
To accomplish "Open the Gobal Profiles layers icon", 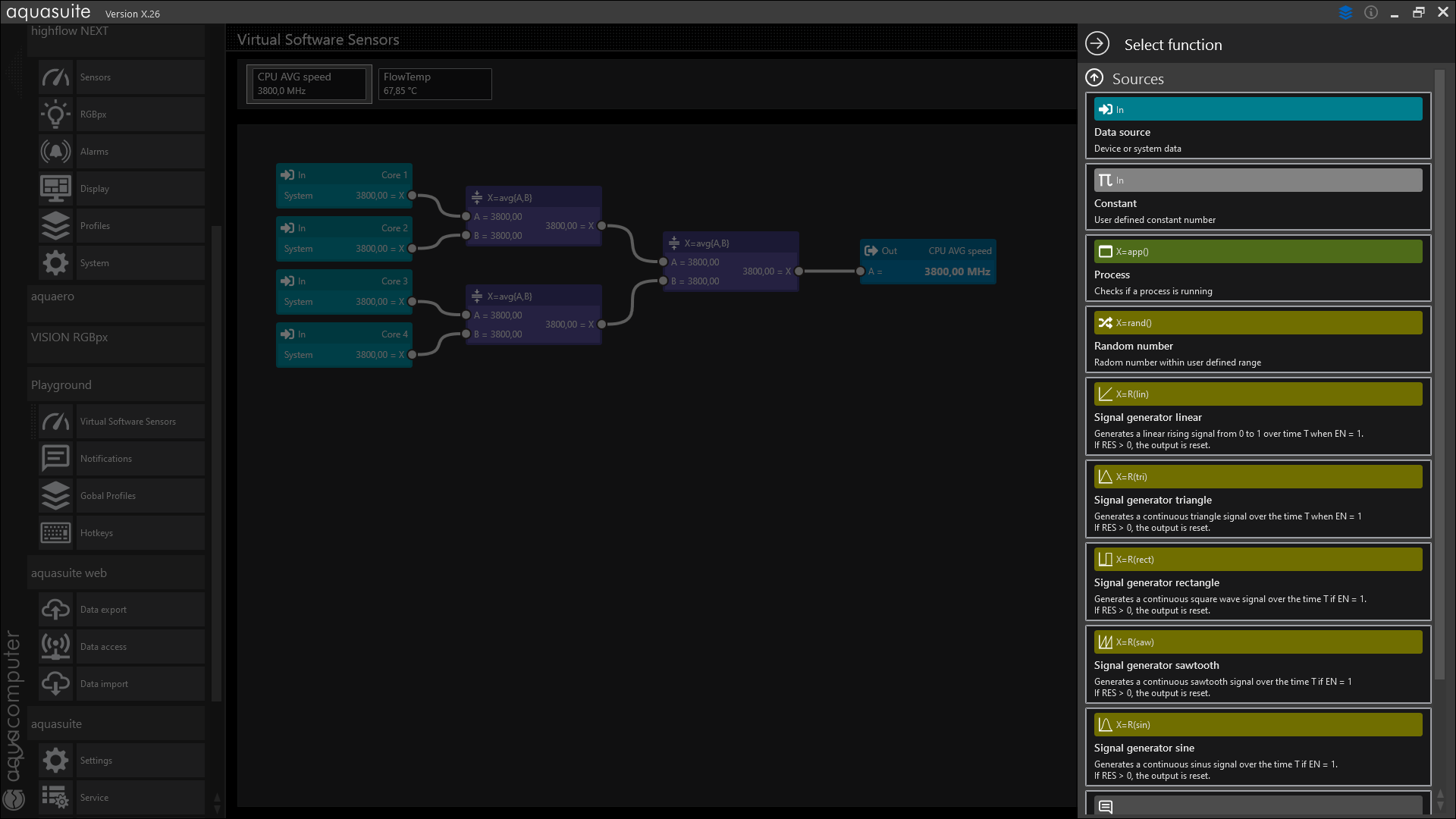I will coord(55,496).
